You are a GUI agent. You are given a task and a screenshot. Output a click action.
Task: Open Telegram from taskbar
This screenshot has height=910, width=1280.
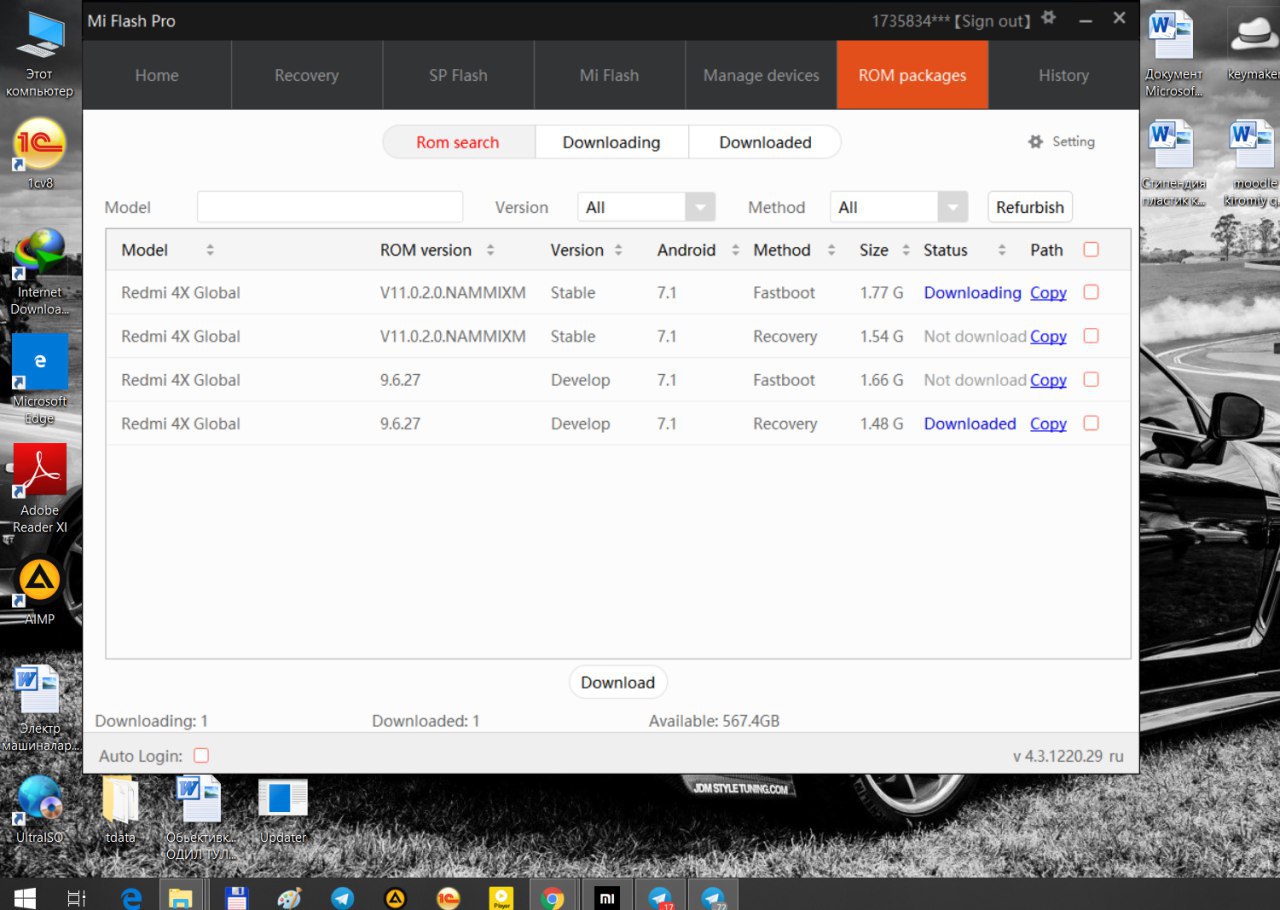[x=342, y=897]
